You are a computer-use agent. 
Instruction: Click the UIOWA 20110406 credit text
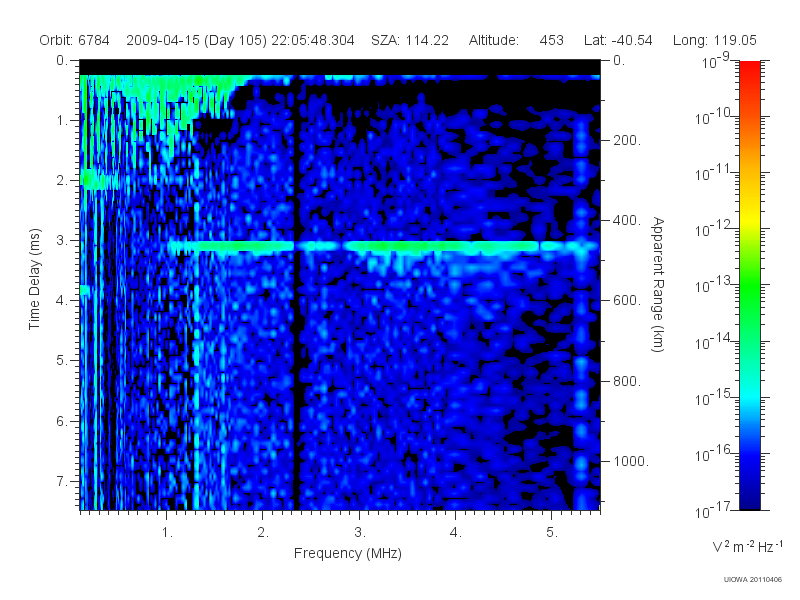click(753, 579)
